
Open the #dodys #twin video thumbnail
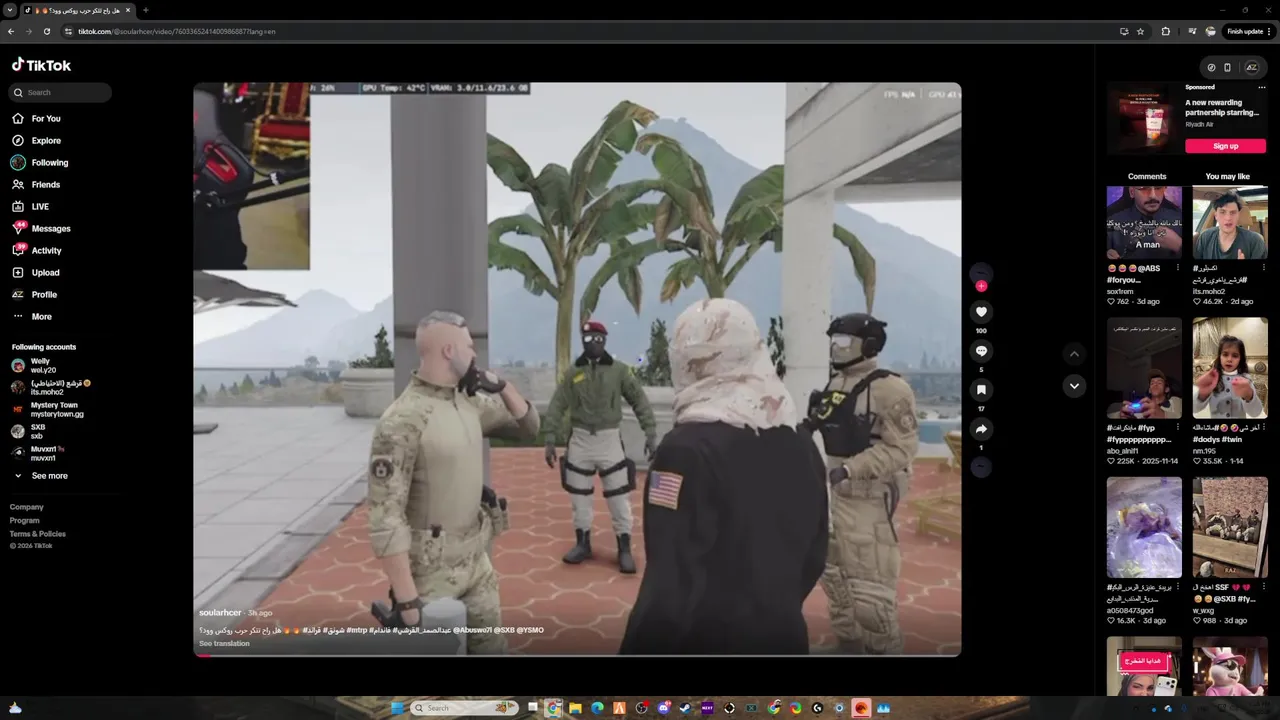click(1230, 368)
